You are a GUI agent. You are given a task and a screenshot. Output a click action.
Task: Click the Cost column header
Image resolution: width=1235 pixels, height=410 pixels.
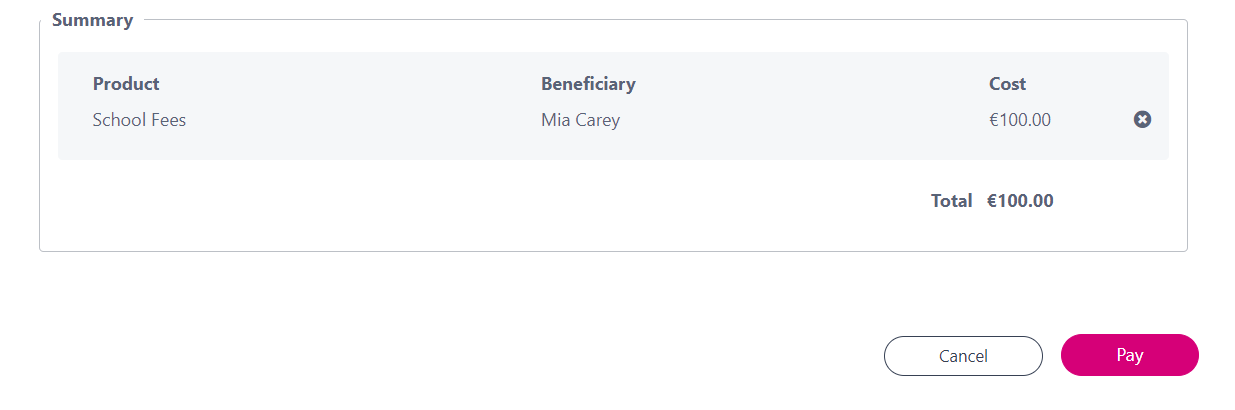click(1007, 84)
